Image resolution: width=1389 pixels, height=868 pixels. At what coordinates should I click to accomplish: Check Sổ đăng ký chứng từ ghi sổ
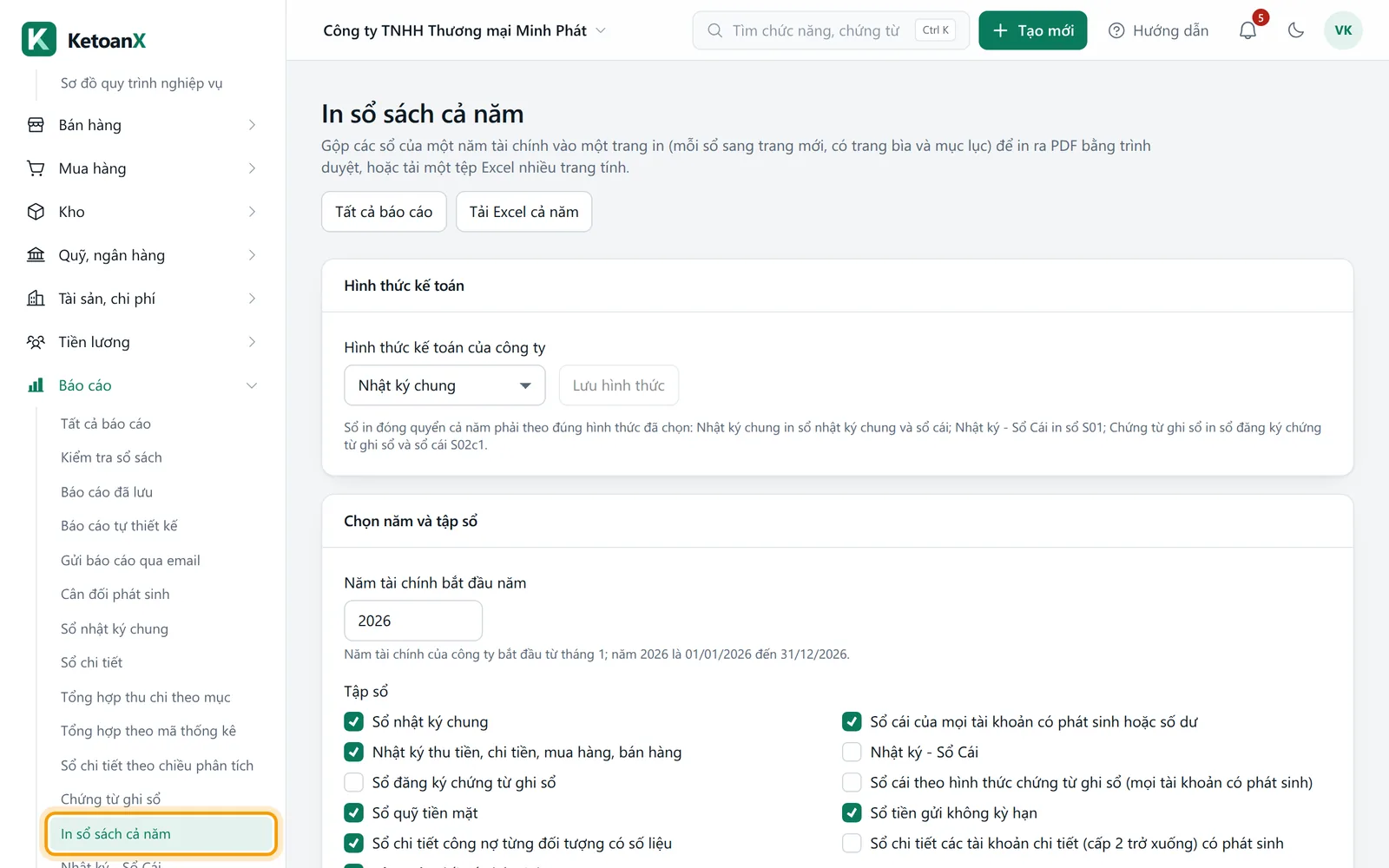353,782
